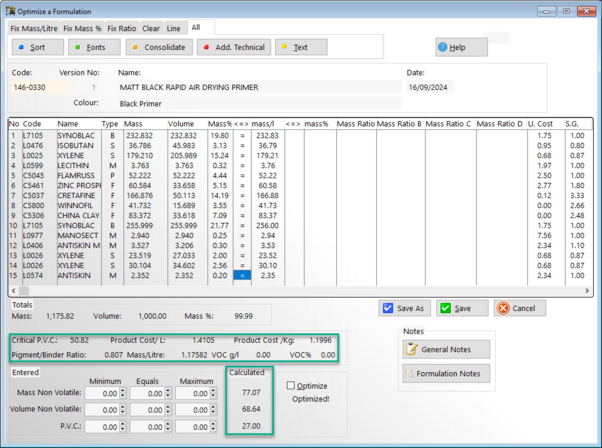This screenshot has width=602, height=448.
Task: Select the All tab
Action: click(x=196, y=28)
